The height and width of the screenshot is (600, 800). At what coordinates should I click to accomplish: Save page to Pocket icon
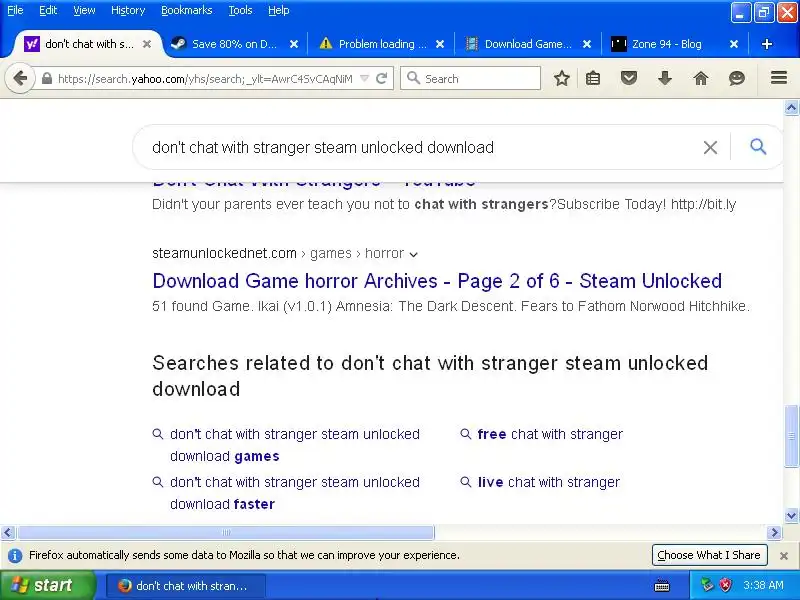(629, 79)
